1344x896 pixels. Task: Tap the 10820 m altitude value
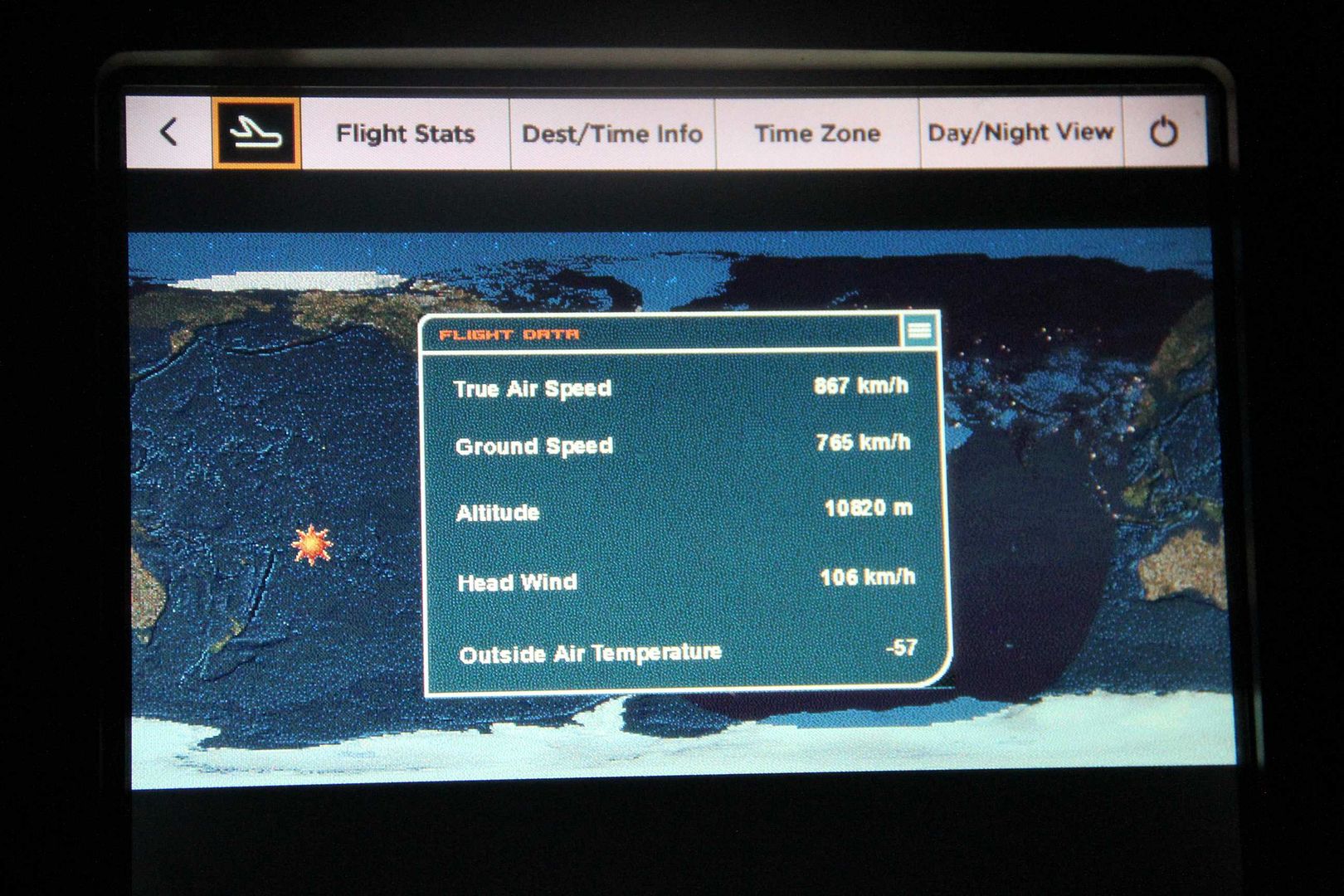coord(868,507)
